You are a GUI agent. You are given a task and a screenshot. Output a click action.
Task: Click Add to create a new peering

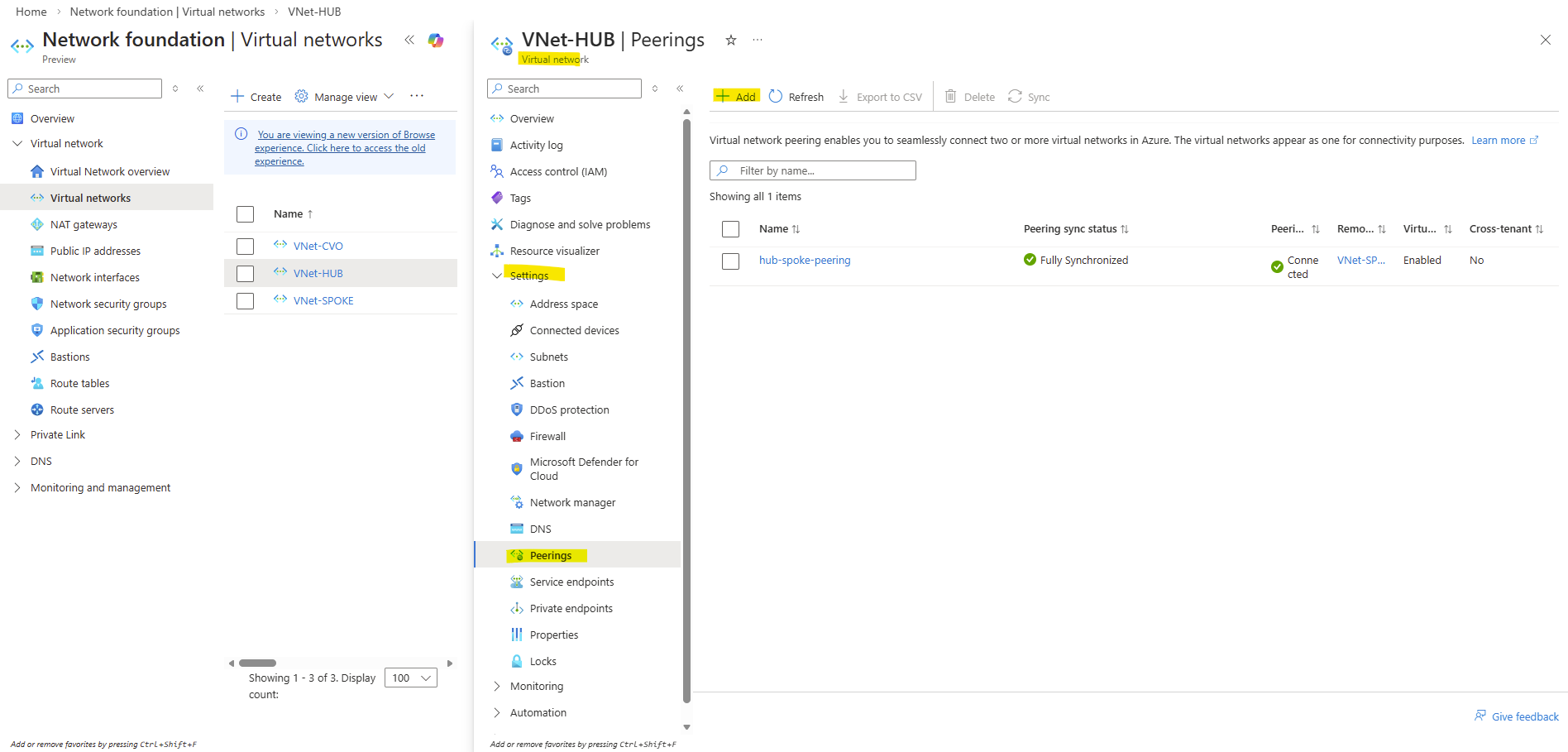click(x=736, y=97)
